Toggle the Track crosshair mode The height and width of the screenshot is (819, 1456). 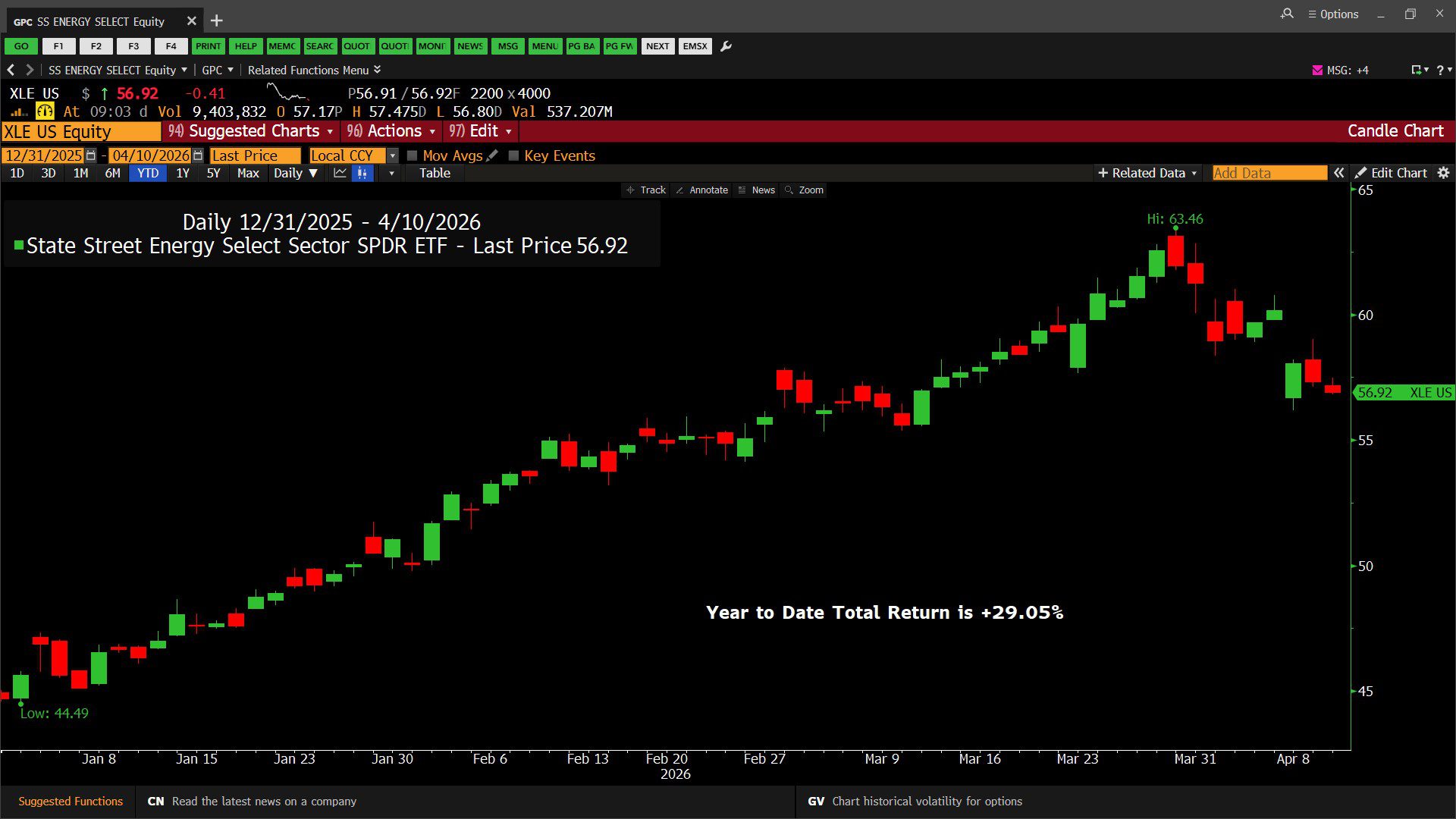tap(646, 190)
